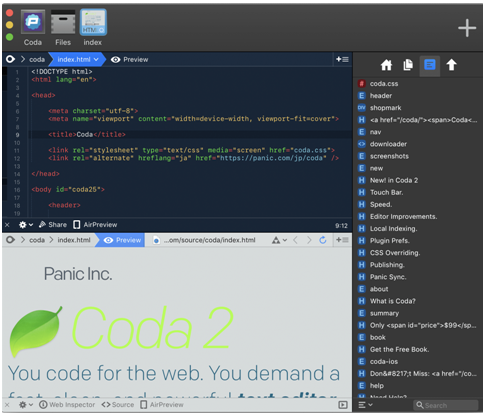Click the Home icon in sidebar
Image resolution: width=483 pixels, height=413 pixels.
386,65
